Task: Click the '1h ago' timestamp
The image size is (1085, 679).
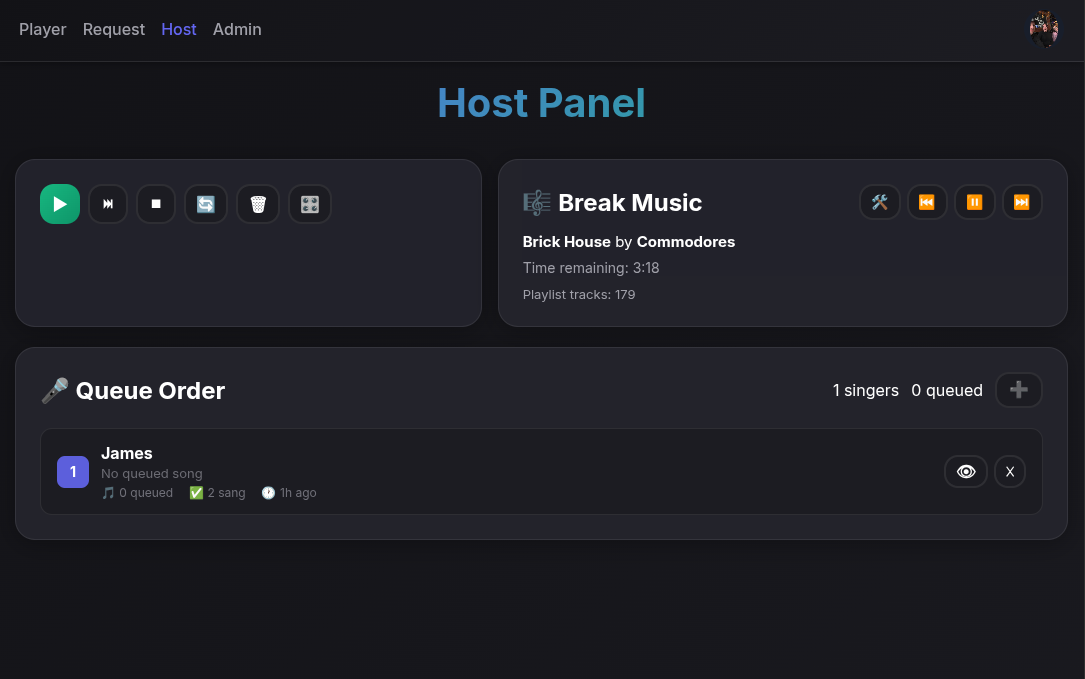Action: pos(289,493)
